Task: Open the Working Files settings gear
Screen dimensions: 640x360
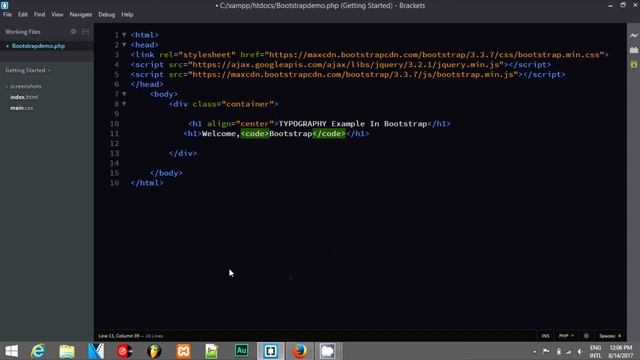Action: point(73,31)
